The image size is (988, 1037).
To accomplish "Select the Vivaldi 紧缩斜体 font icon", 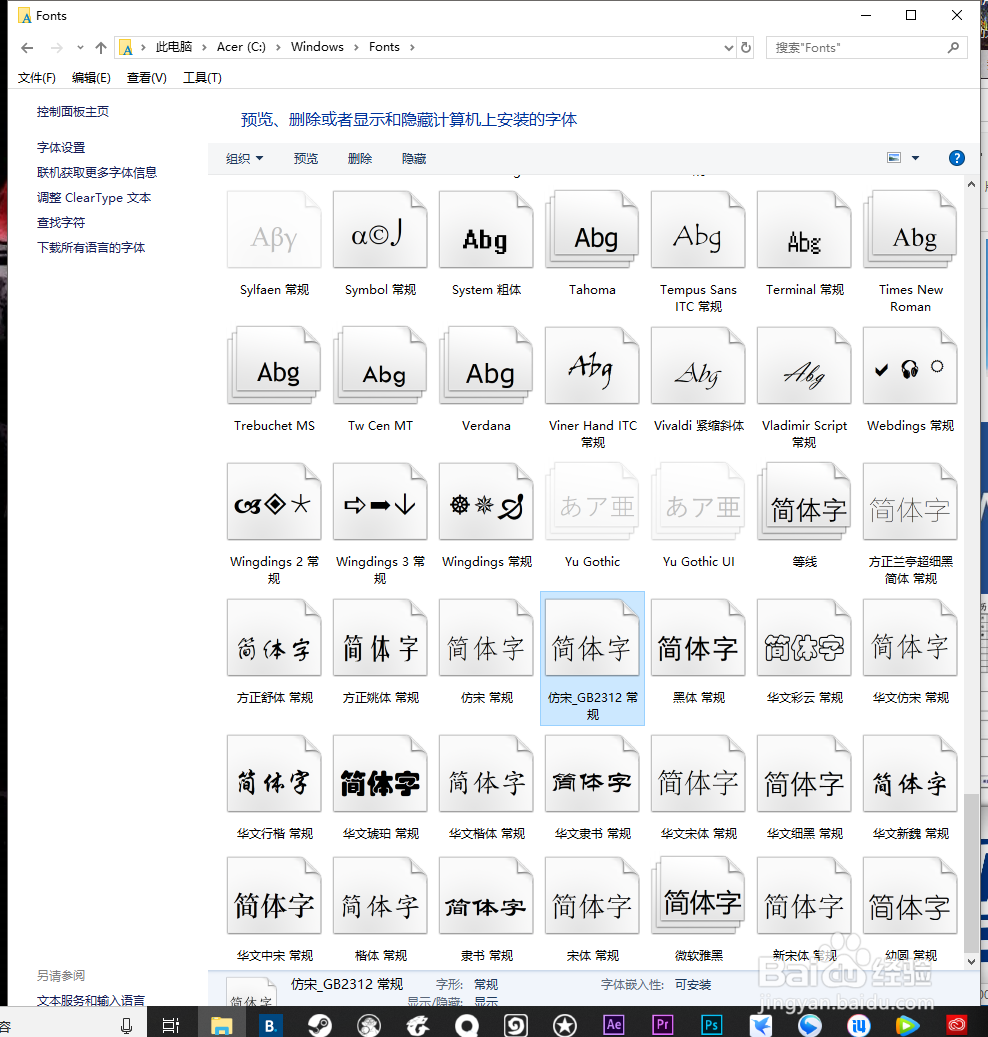I will [698, 365].
